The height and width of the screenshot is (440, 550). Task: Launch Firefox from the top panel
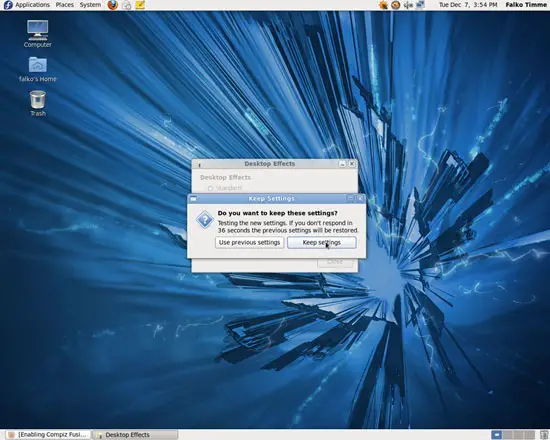113,5
